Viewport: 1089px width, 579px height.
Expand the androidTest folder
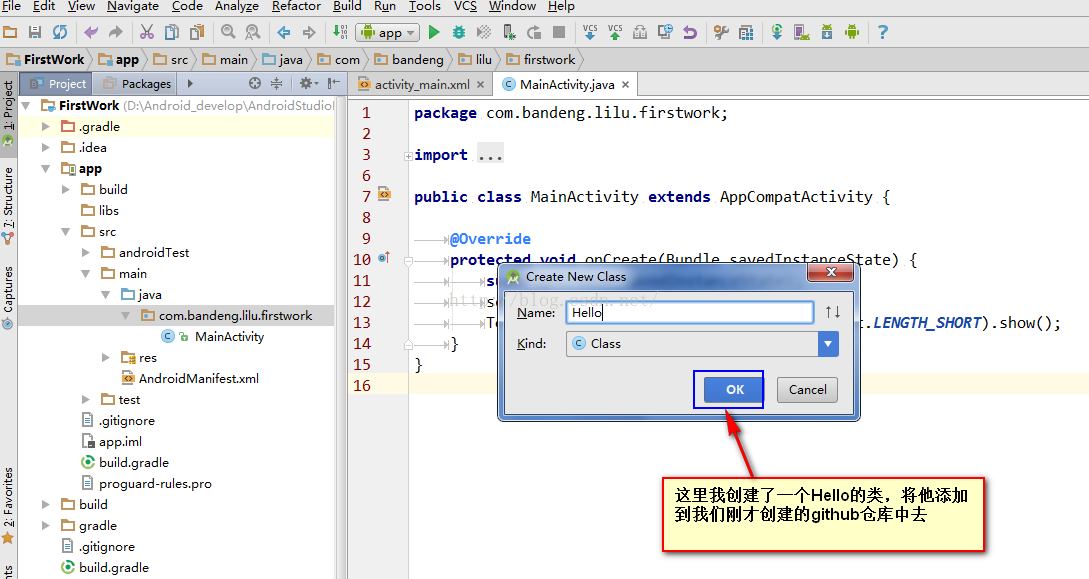click(x=86, y=253)
